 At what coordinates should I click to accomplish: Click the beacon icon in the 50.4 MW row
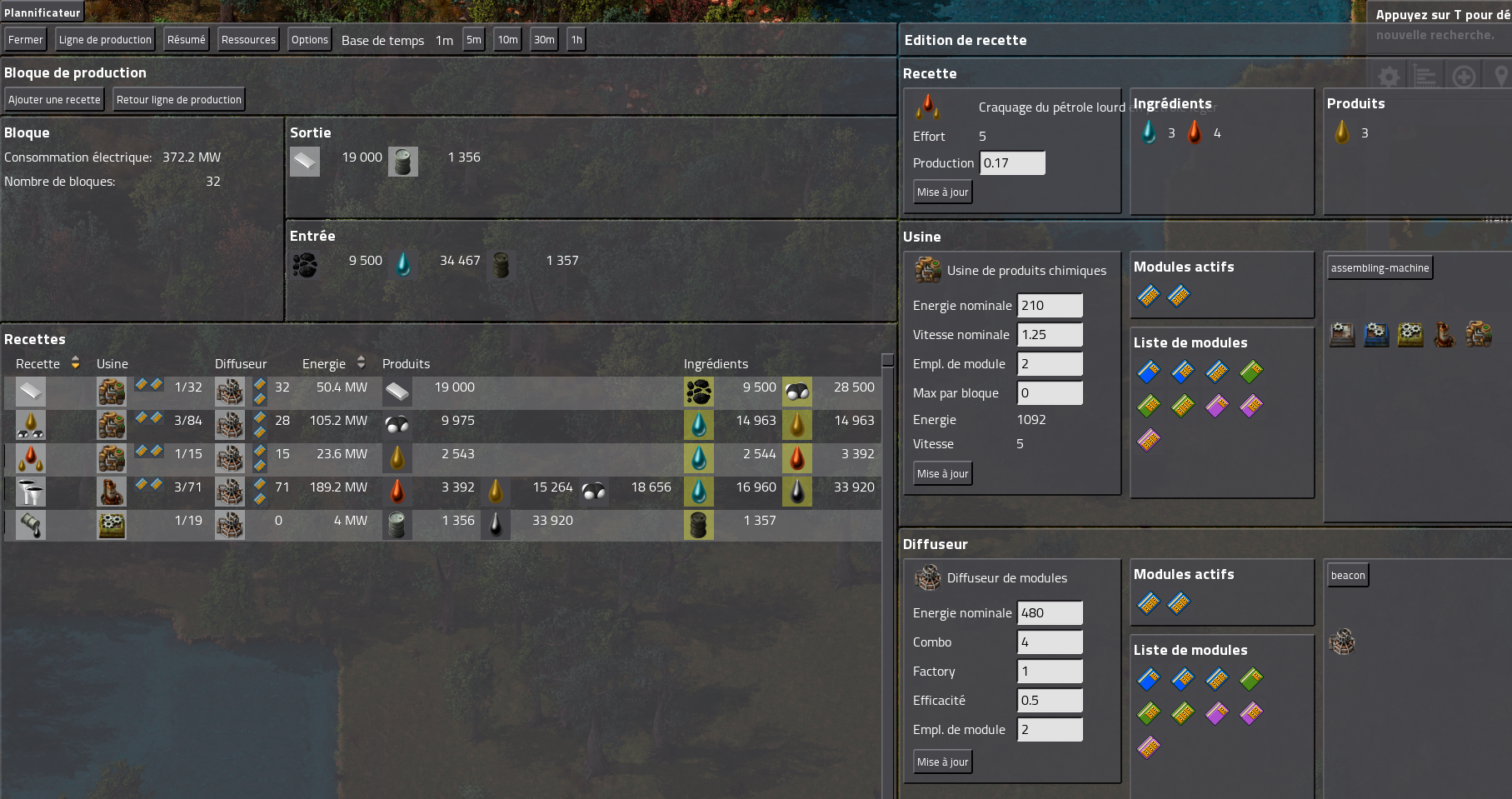[x=230, y=392]
